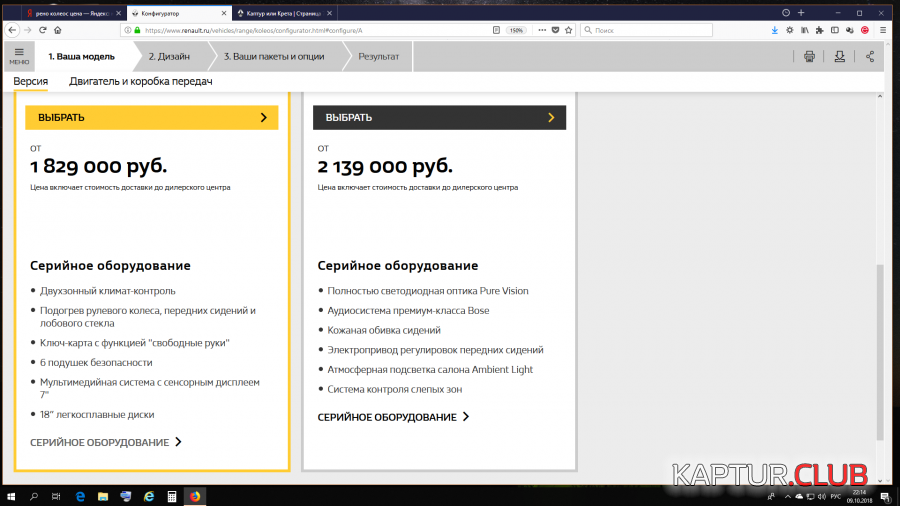Close the Конфигуратор tab
The image size is (900, 506).
click(224, 13)
